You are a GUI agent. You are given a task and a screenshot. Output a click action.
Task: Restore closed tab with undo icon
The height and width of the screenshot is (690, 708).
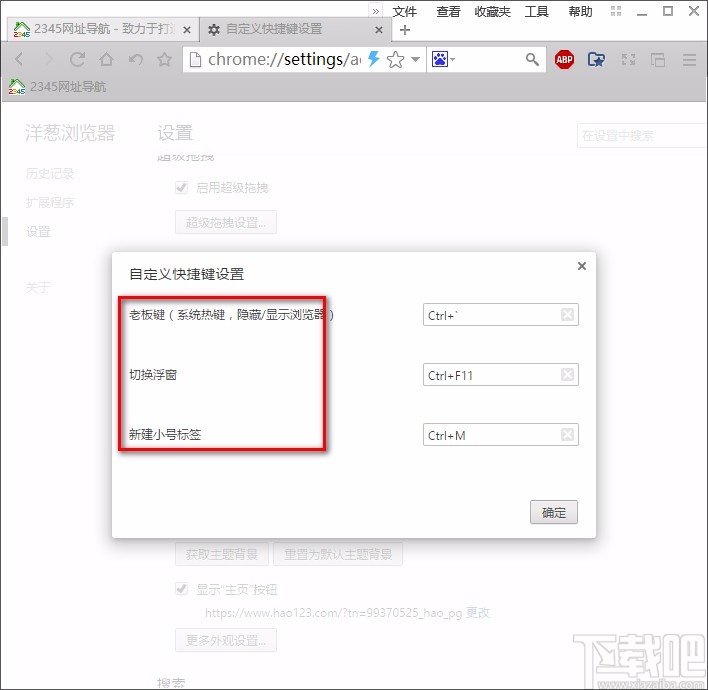tap(135, 59)
